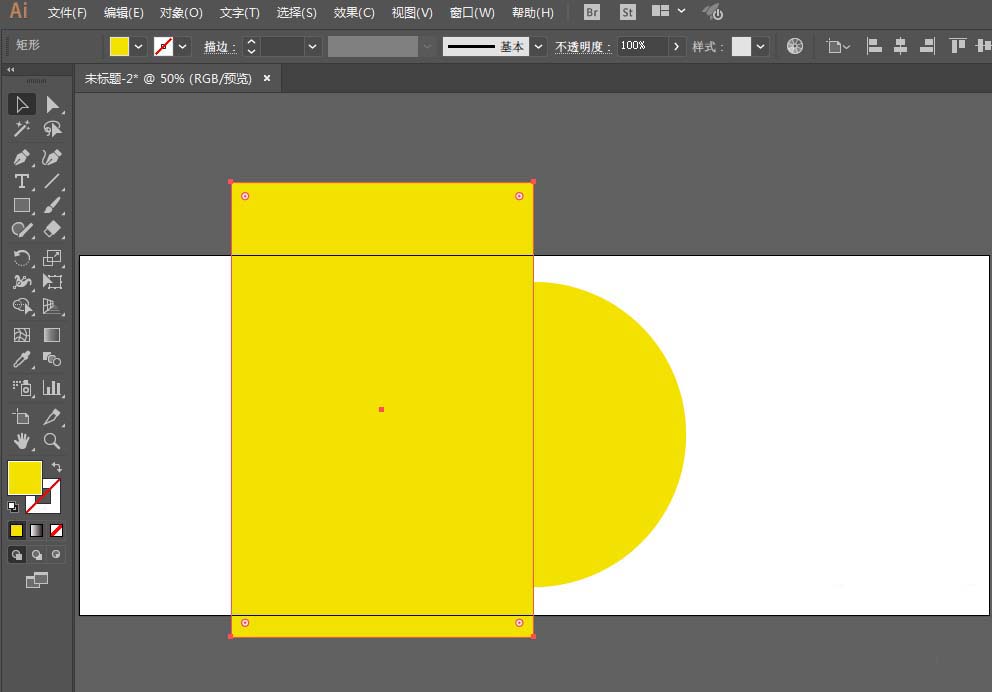Reset to default fill and stroke
Screen dimensions: 992x692
pyautogui.click(x=13, y=507)
